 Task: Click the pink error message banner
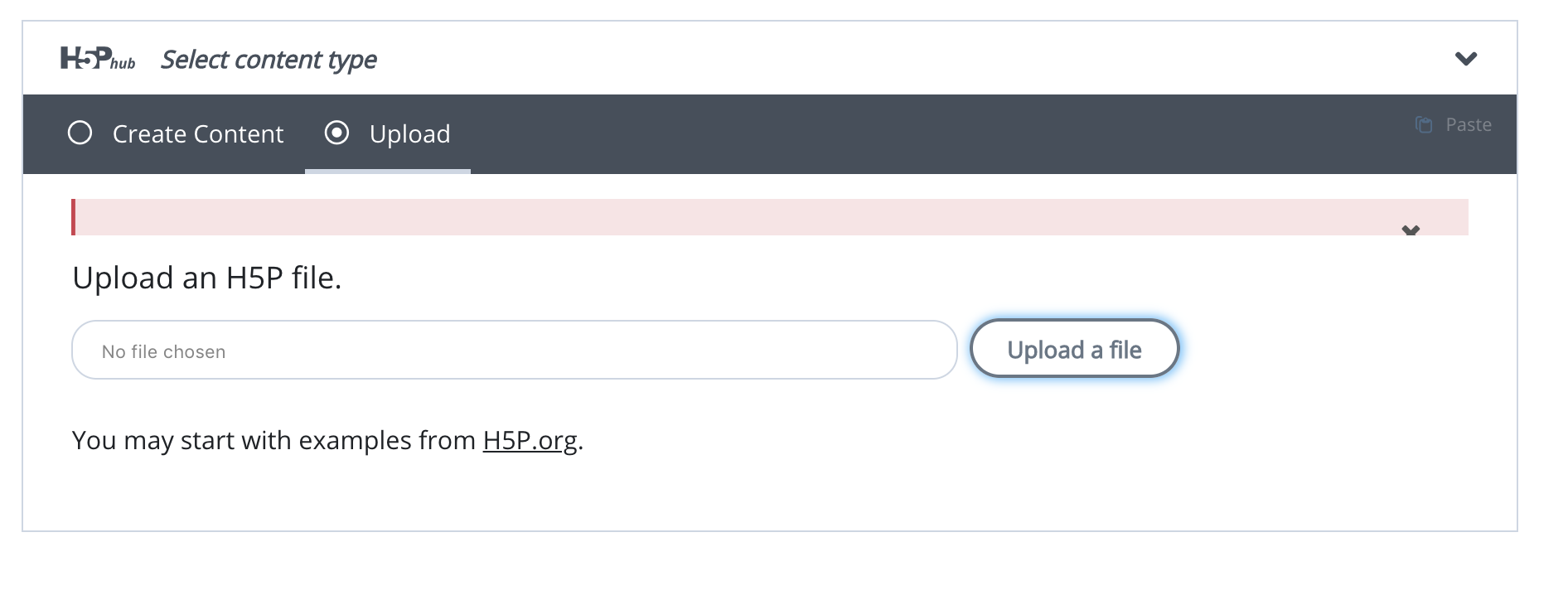click(x=770, y=217)
